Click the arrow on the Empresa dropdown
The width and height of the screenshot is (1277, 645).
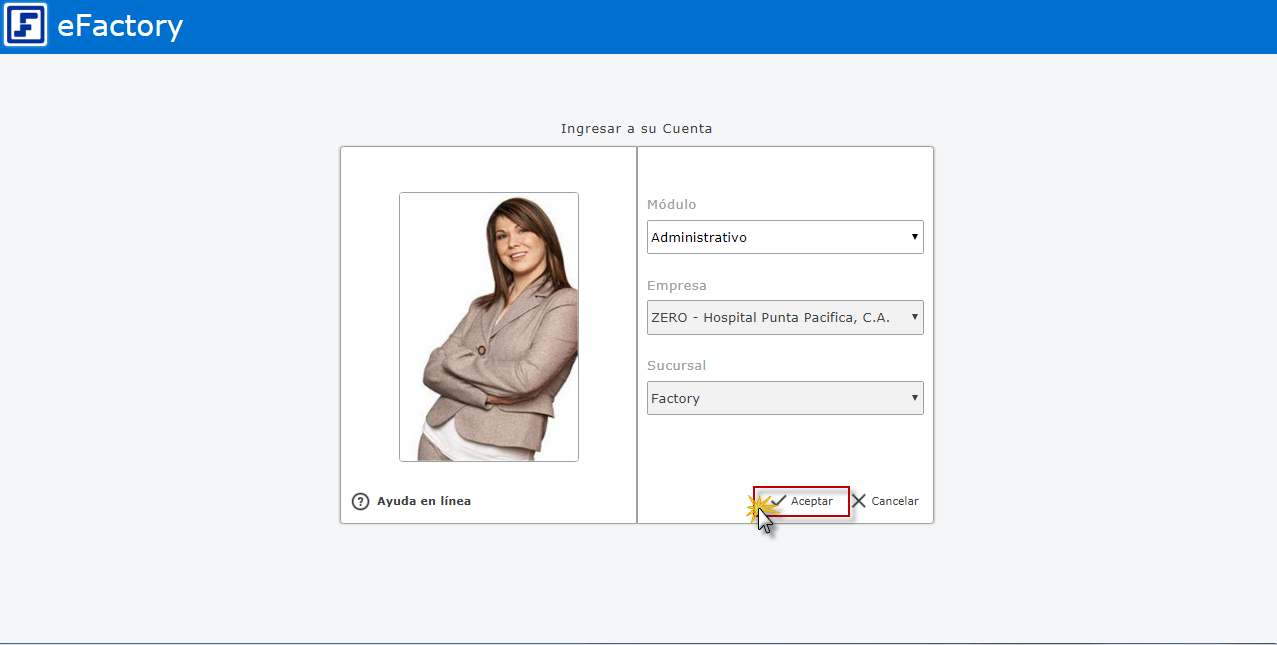[x=914, y=318]
